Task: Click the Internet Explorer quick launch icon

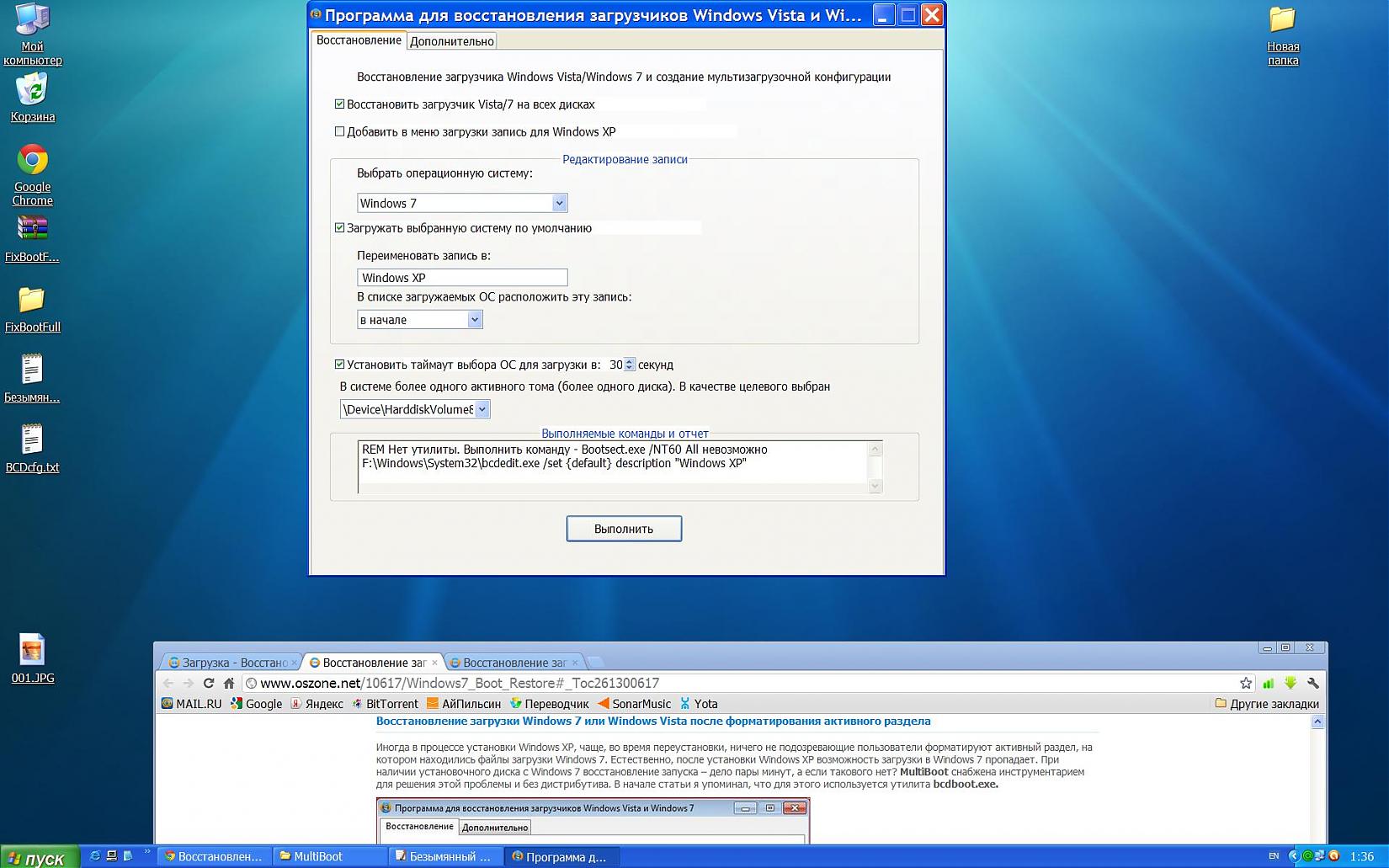Action: pyautogui.click(x=95, y=855)
